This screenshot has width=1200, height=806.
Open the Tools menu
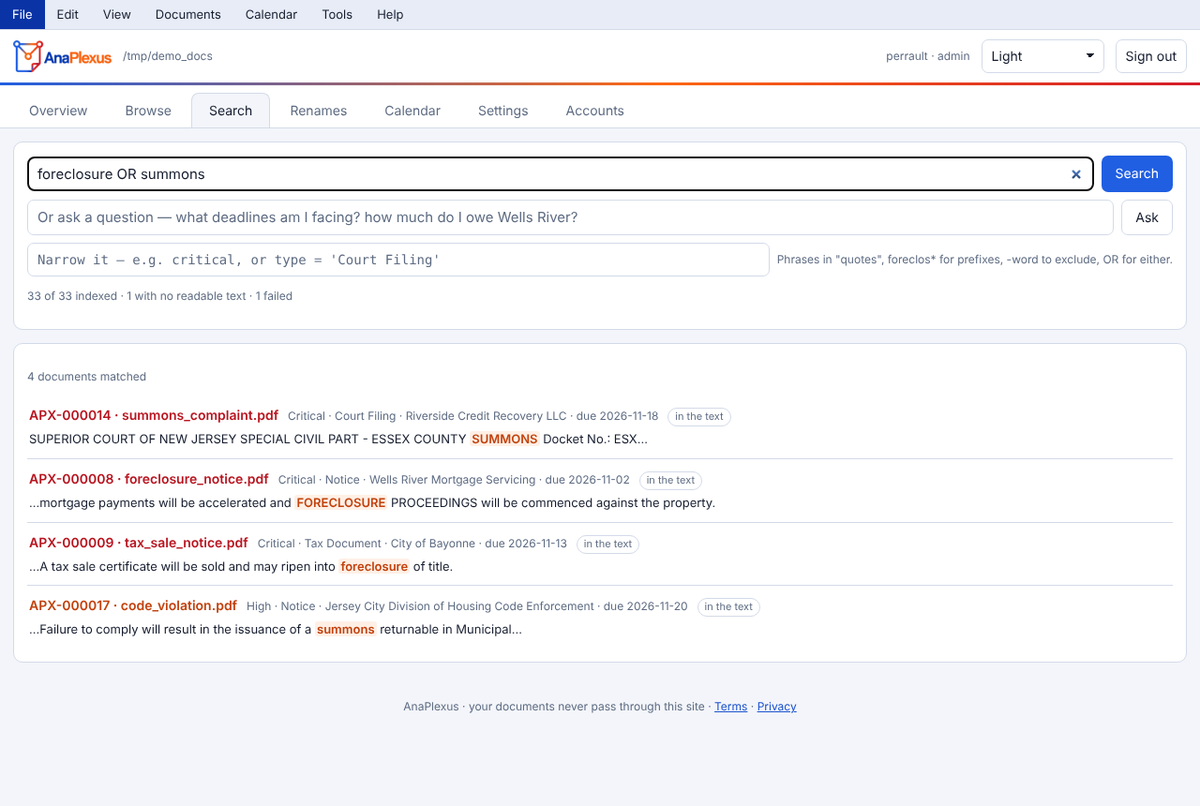(337, 14)
